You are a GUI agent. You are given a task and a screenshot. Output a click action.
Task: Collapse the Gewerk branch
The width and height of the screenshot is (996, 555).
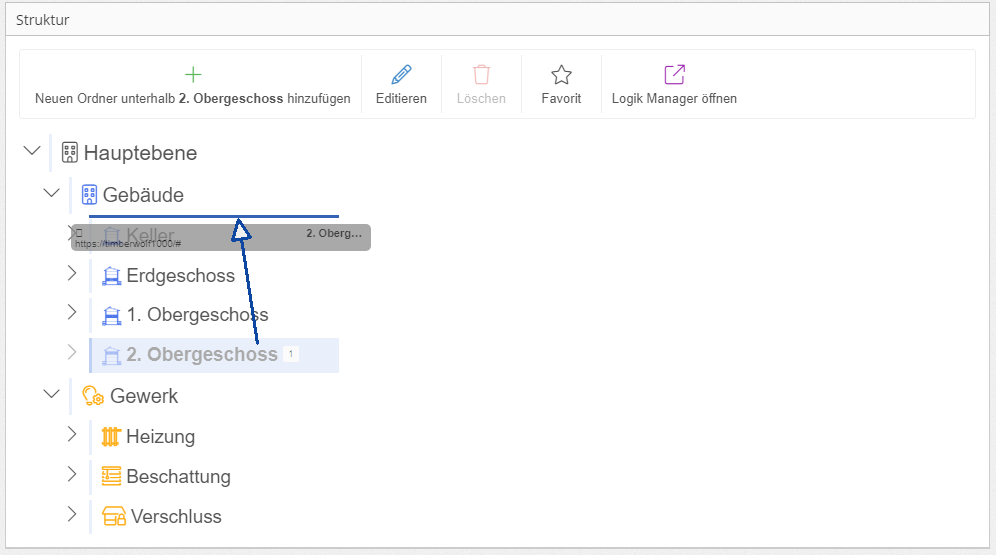tap(51, 394)
